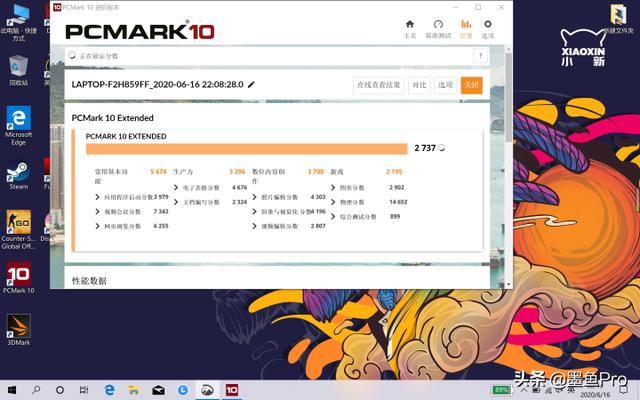Open the This PC shortcut on desktop

18,22
